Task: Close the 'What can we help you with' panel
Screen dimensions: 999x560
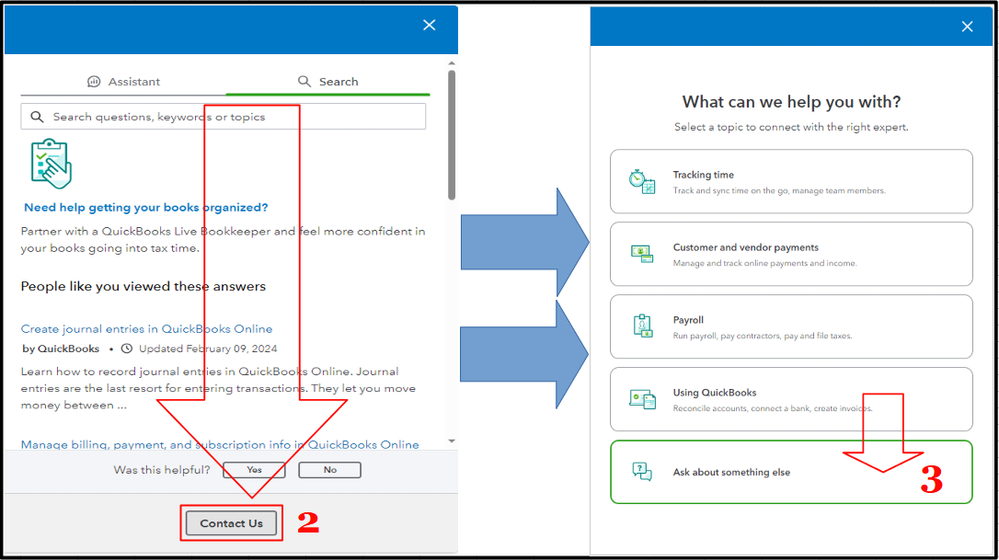Action: (x=967, y=26)
